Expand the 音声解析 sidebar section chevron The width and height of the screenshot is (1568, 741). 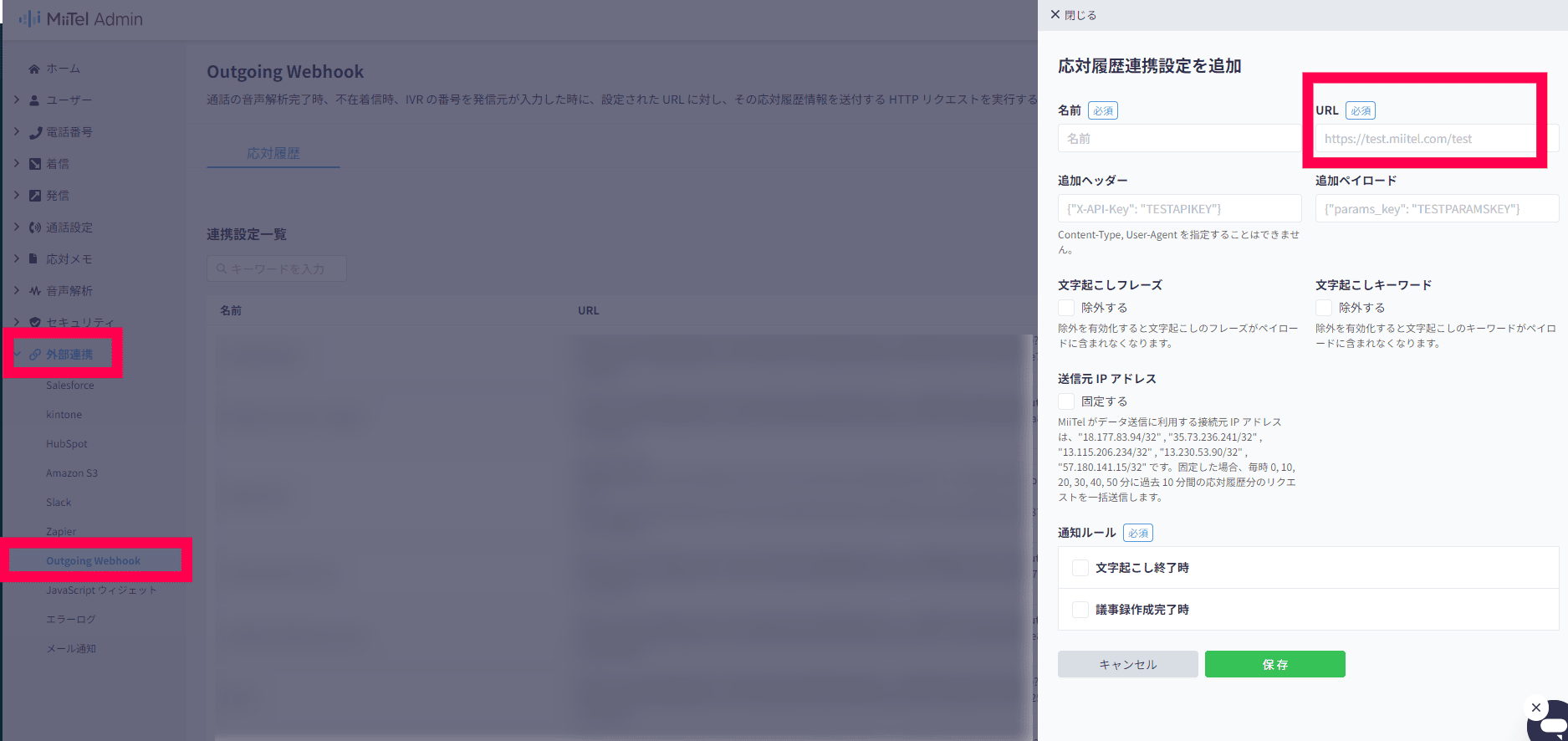pyautogui.click(x=17, y=291)
